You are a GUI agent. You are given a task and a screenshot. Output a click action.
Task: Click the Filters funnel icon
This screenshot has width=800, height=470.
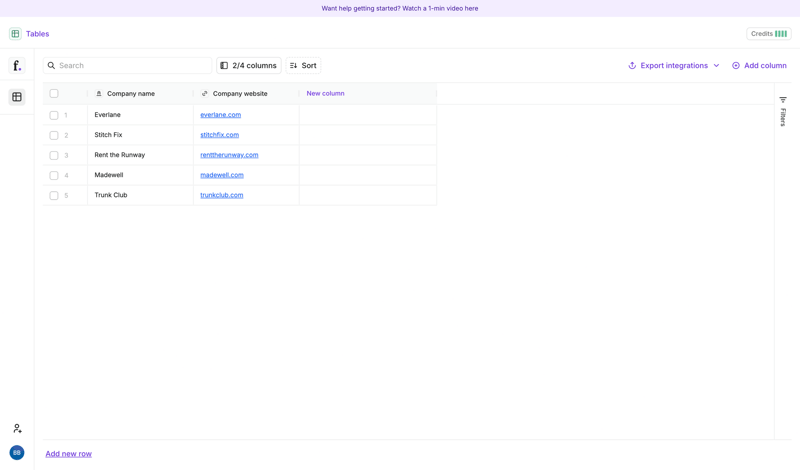tap(783, 100)
